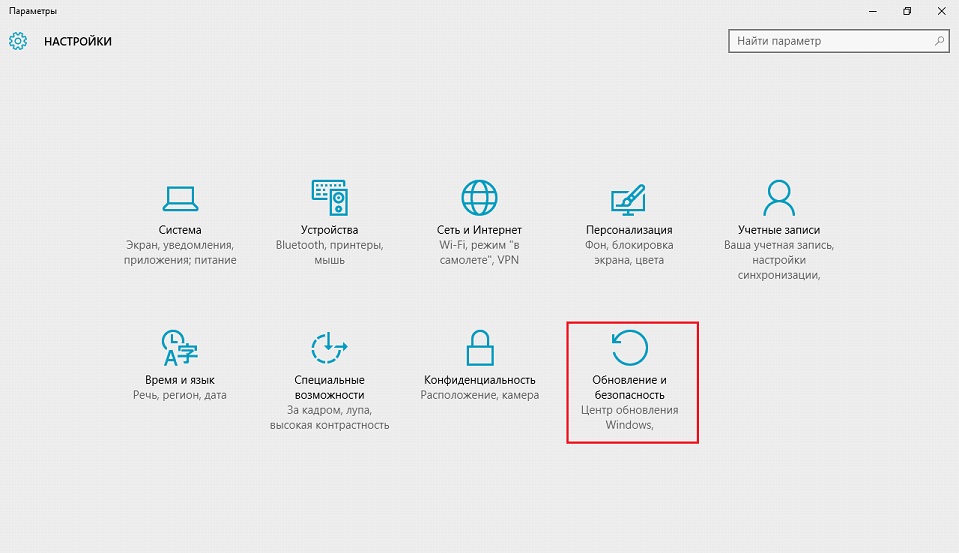Click the Сеть и Интернет text label
This screenshot has width=959, height=553.
(479, 230)
